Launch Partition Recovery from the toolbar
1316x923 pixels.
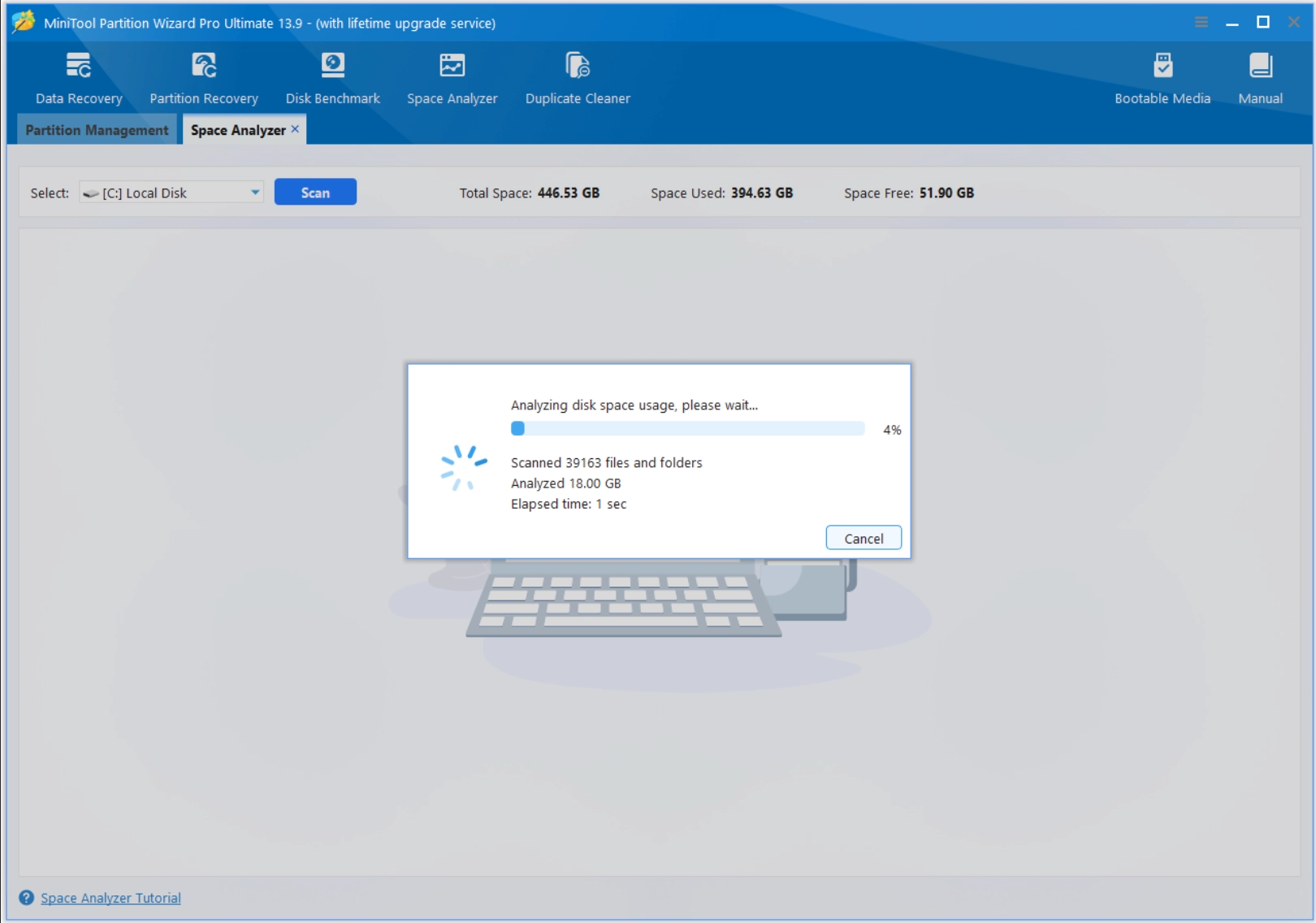203,65
